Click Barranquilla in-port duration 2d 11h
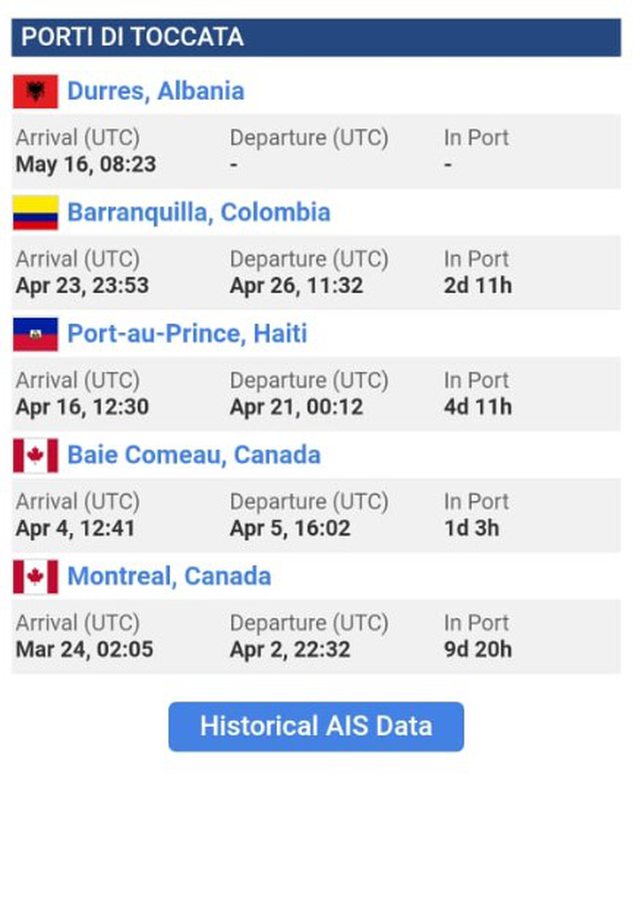The width and height of the screenshot is (640, 914). (478, 285)
